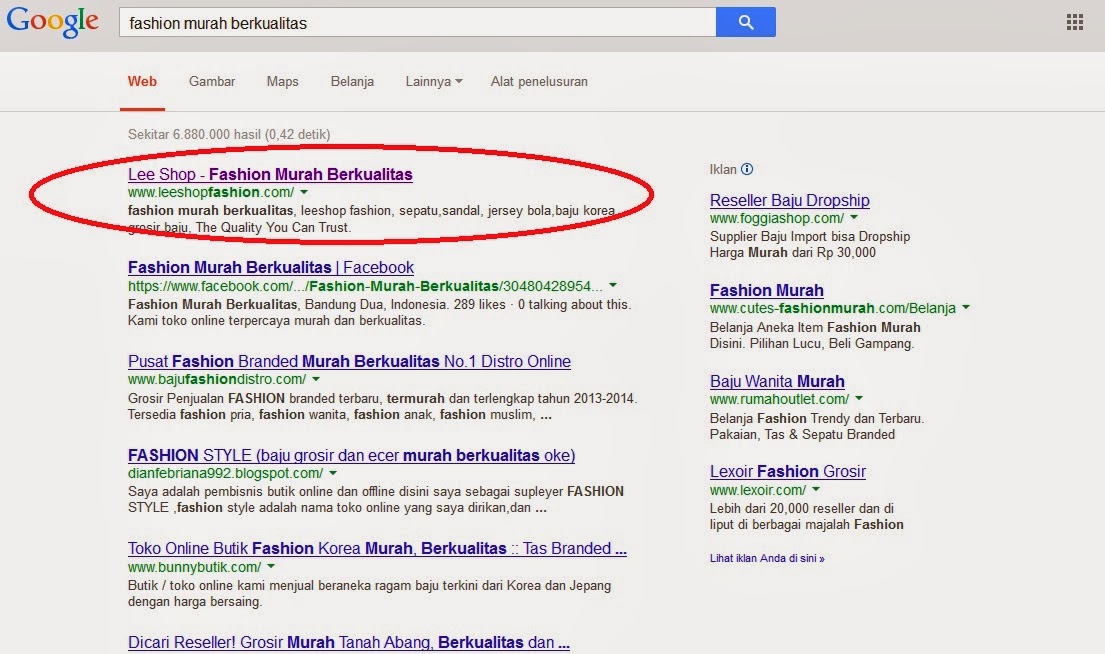Expand arrow next to cutes-fashionmurah.com/Belanja
The height and width of the screenshot is (654, 1105).
(965, 308)
